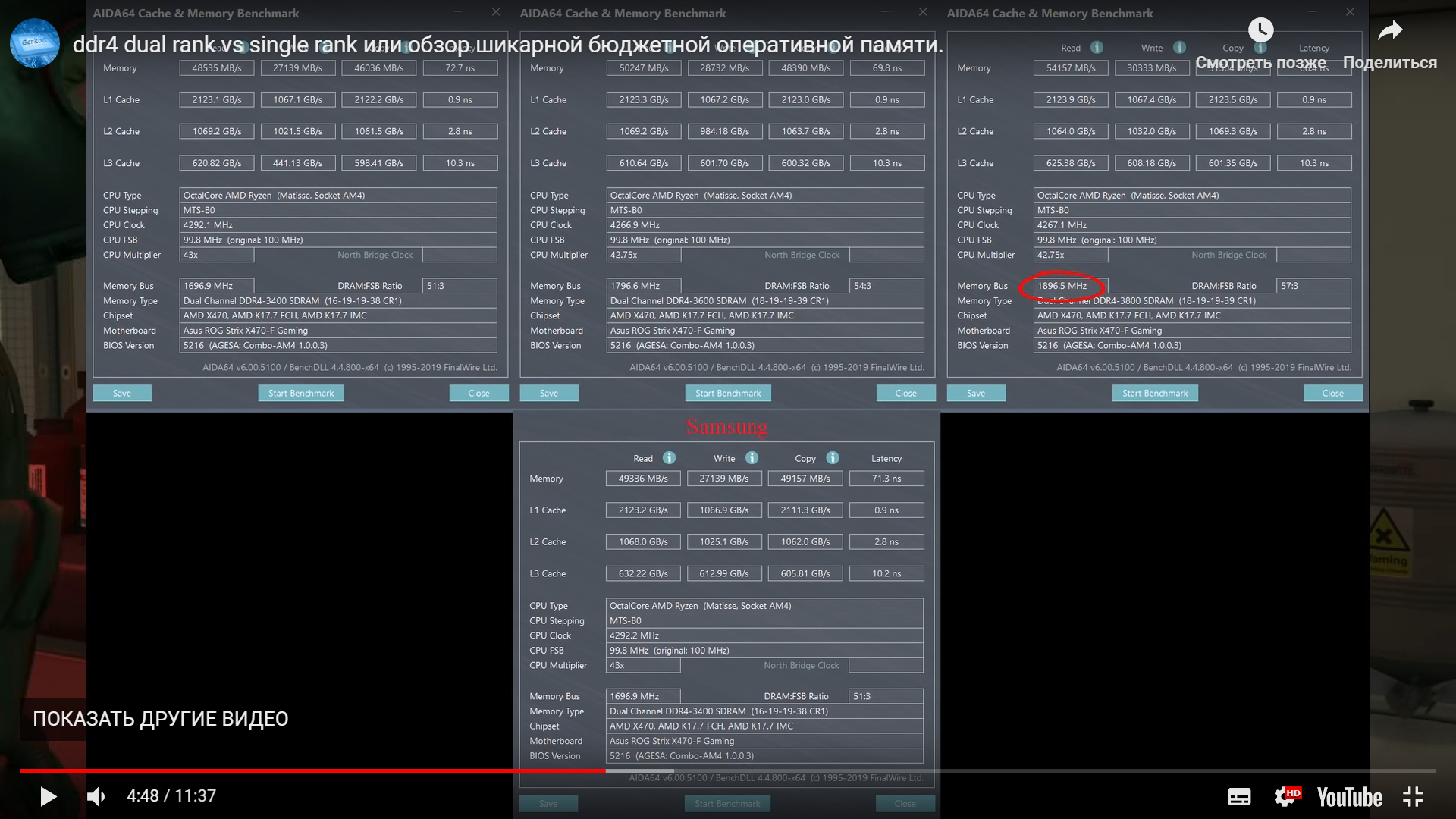Click ПОКАЗАТЬ ДРУГИЕ ВИДЕО text
The width and height of the screenshot is (1456, 819).
point(160,719)
